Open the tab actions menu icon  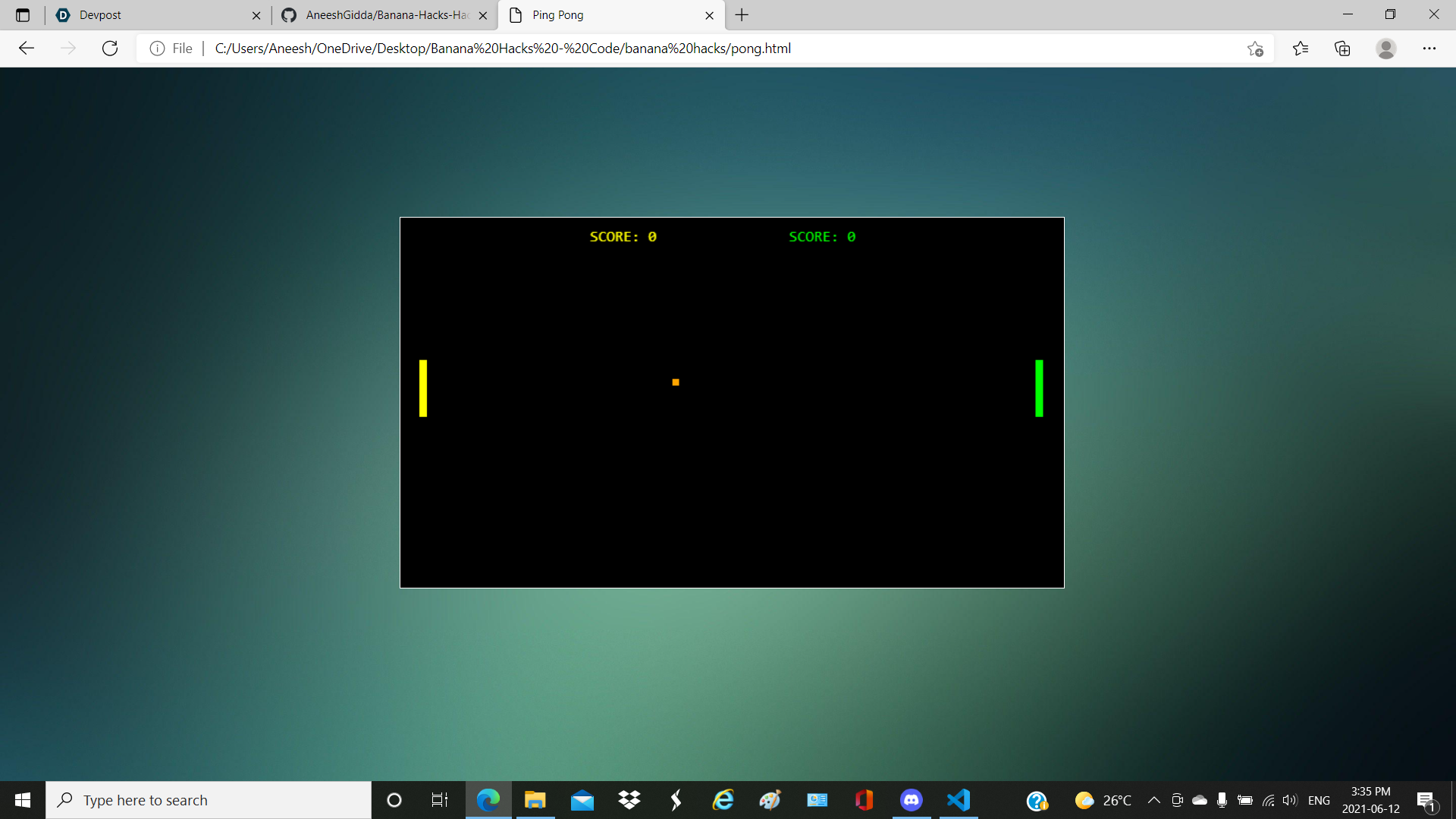(x=23, y=15)
